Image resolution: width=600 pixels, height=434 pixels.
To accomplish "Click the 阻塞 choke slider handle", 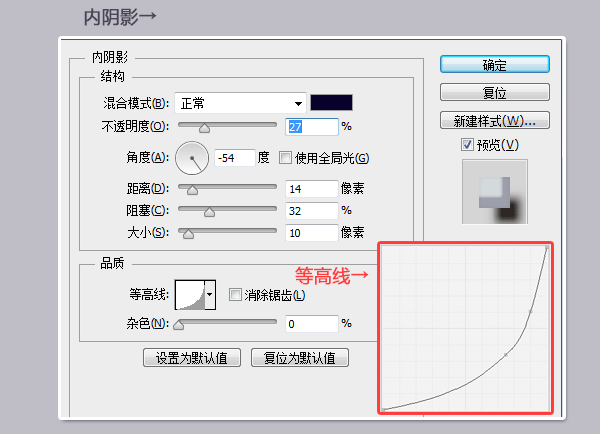I will tap(209, 212).
